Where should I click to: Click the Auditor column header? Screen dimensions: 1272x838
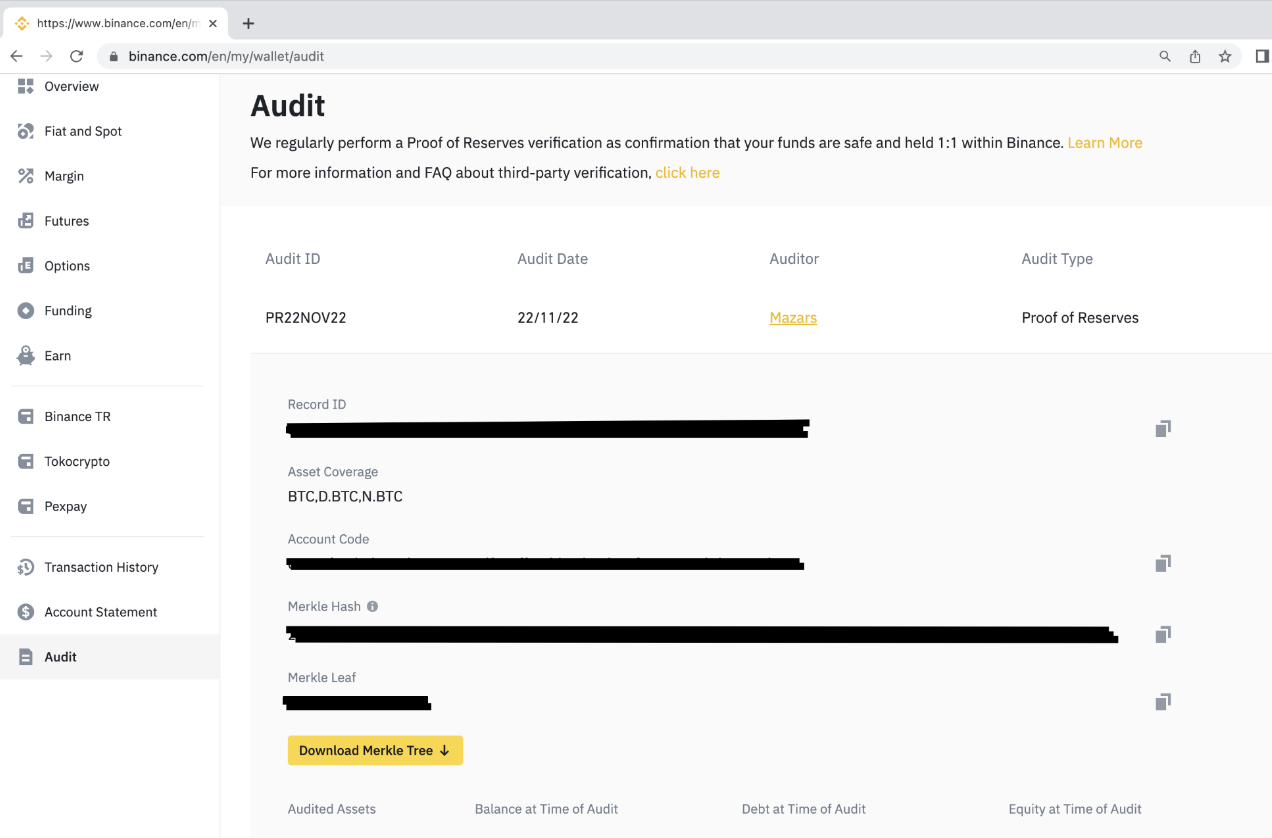pyautogui.click(x=794, y=259)
